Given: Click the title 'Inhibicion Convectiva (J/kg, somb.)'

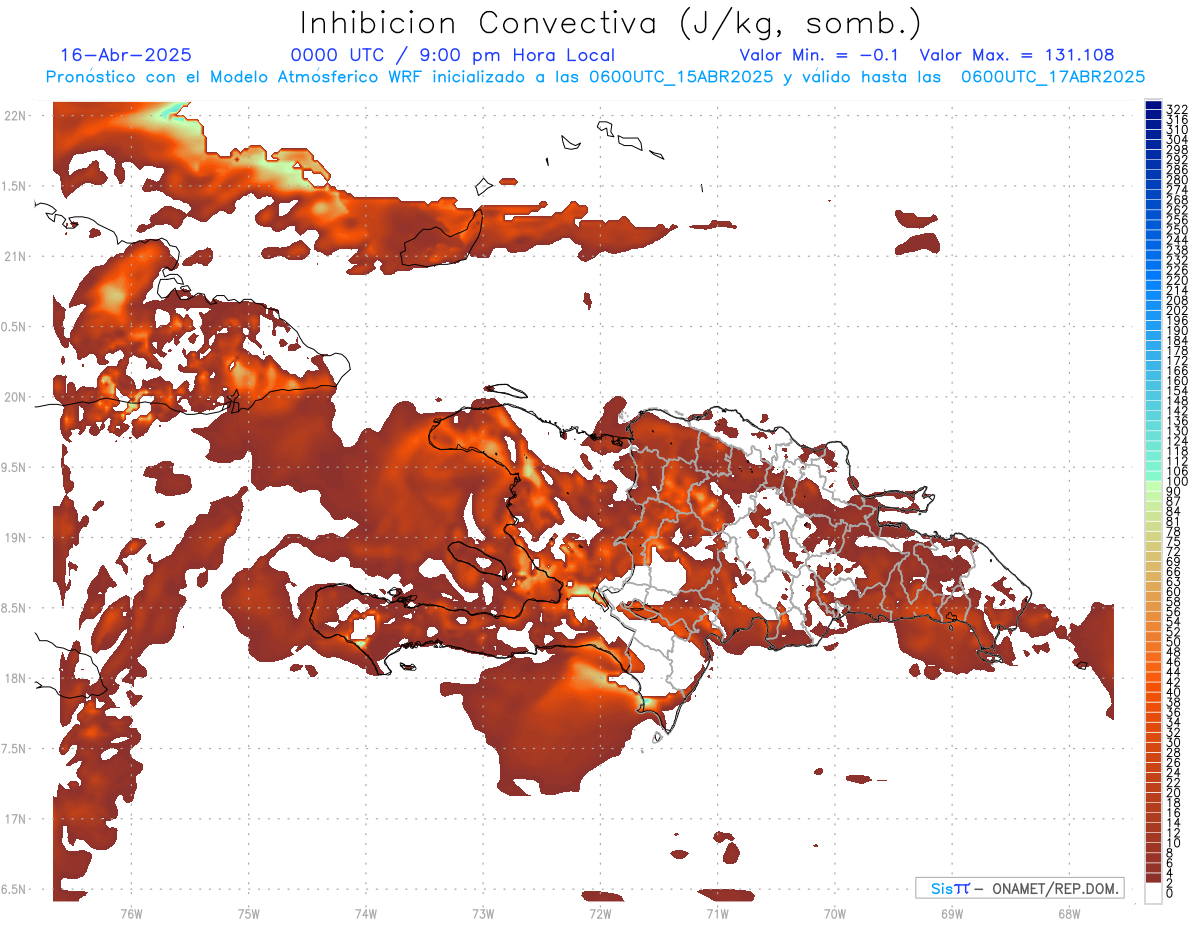Looking at the screenshot, I should 611,24.
